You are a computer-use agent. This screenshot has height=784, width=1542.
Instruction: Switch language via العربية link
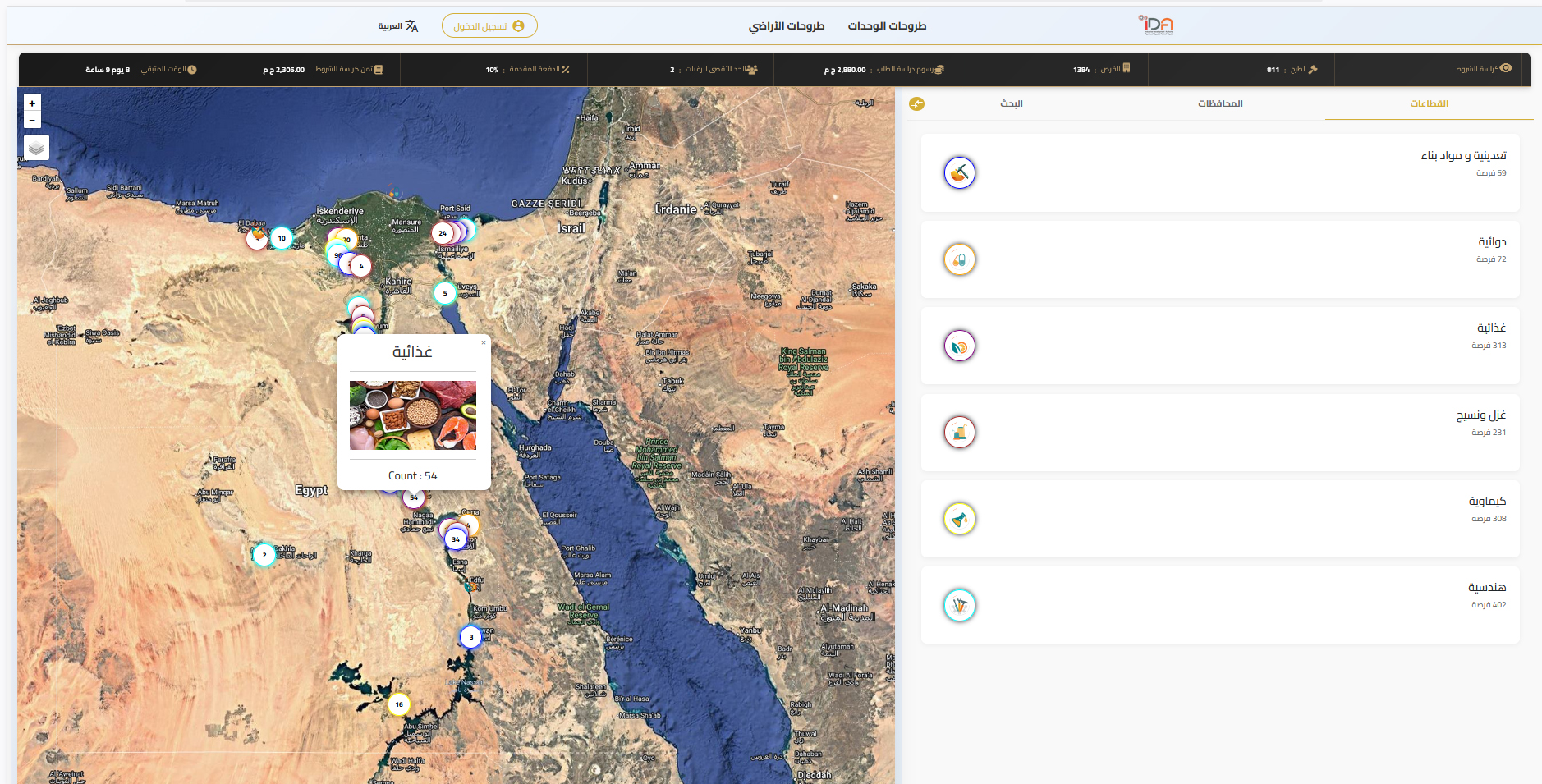pyautogui.click(x=390, y=26)
